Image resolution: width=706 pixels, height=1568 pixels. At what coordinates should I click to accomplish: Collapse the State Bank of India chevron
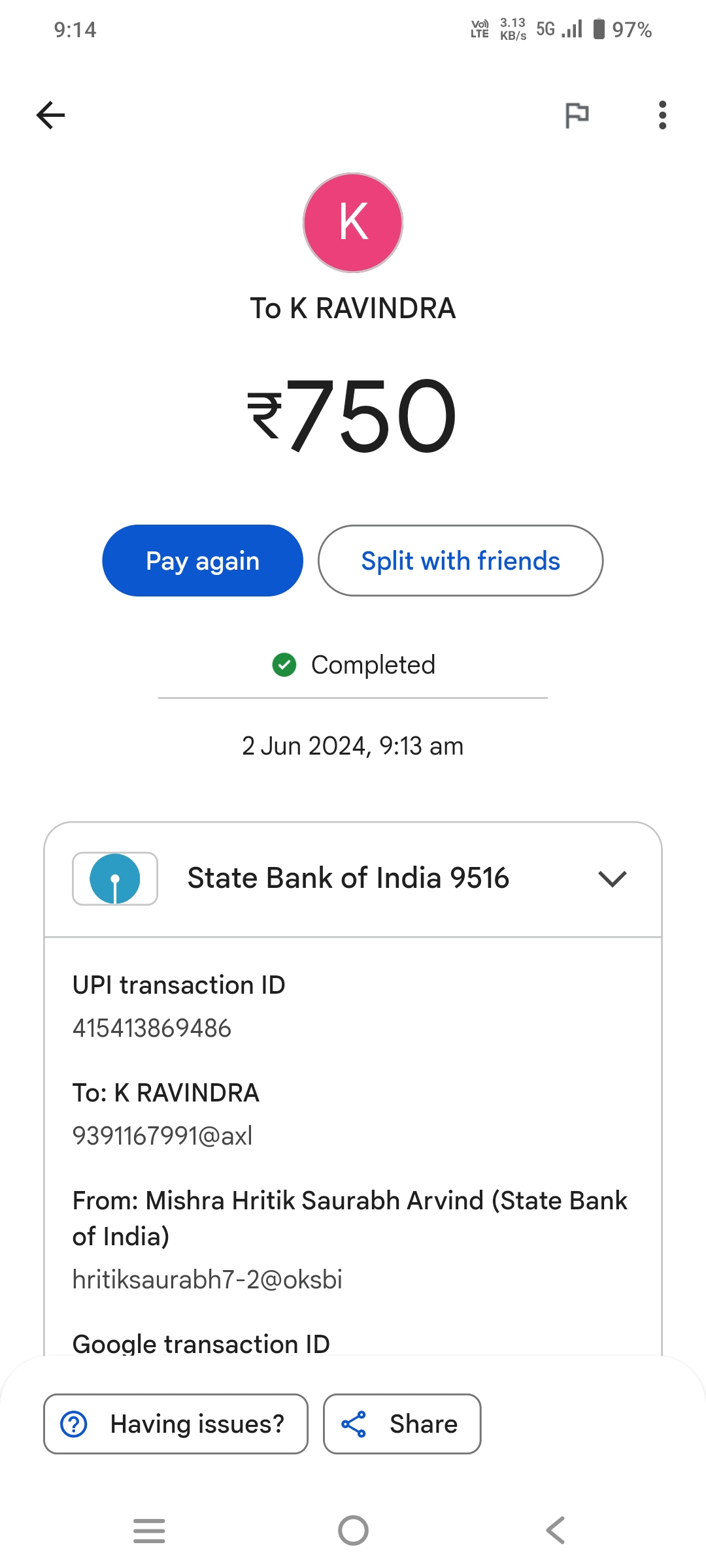(x=612, y=879)
